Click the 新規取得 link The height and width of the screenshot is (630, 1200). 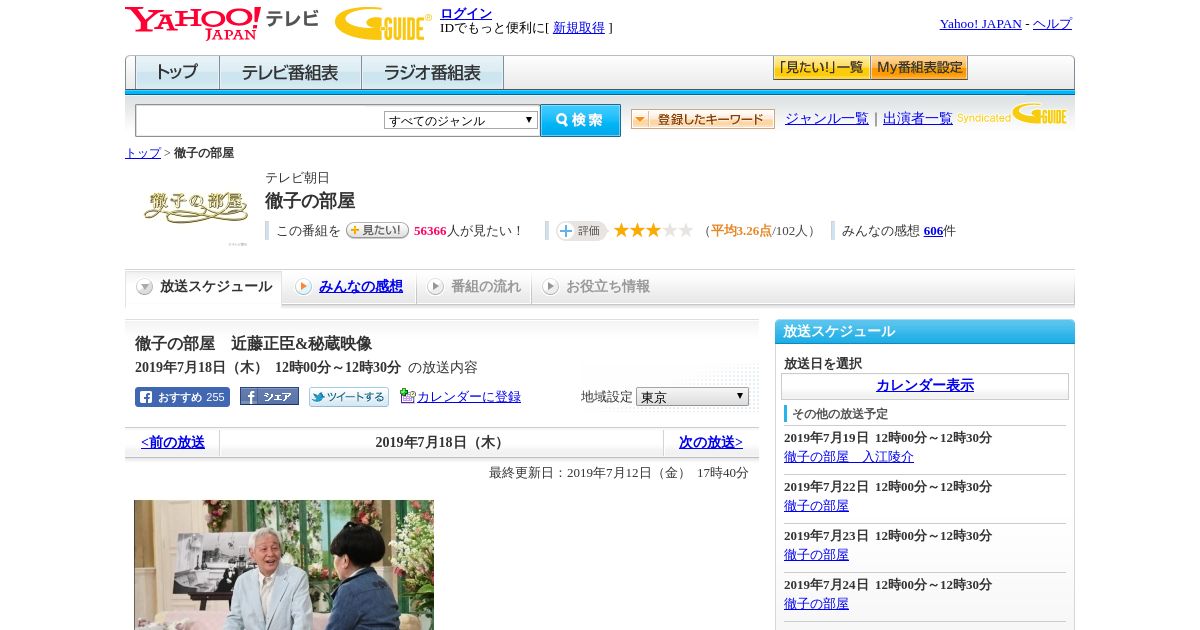point(579,28)
